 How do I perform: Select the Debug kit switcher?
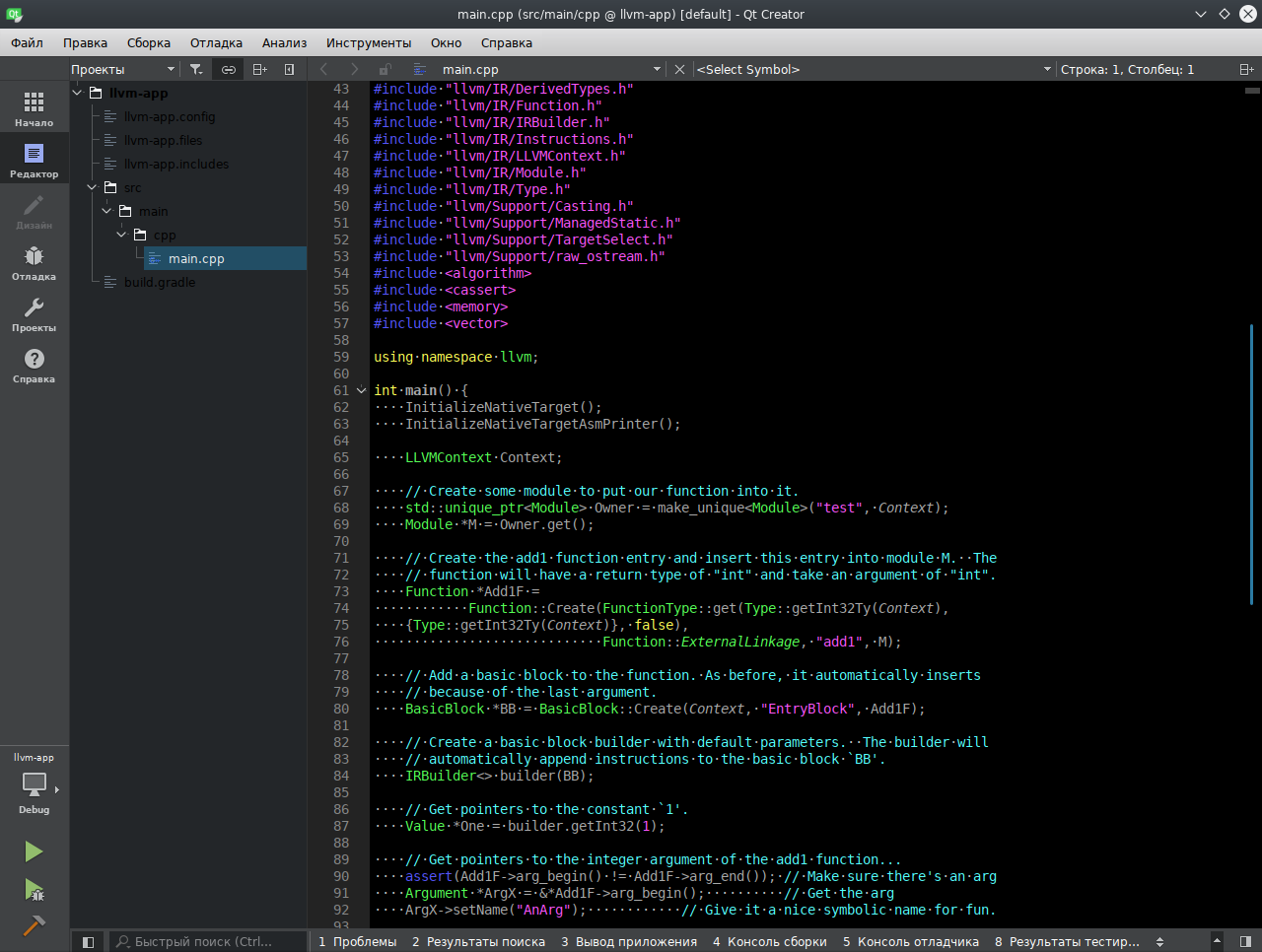click(x=35, y=788)
